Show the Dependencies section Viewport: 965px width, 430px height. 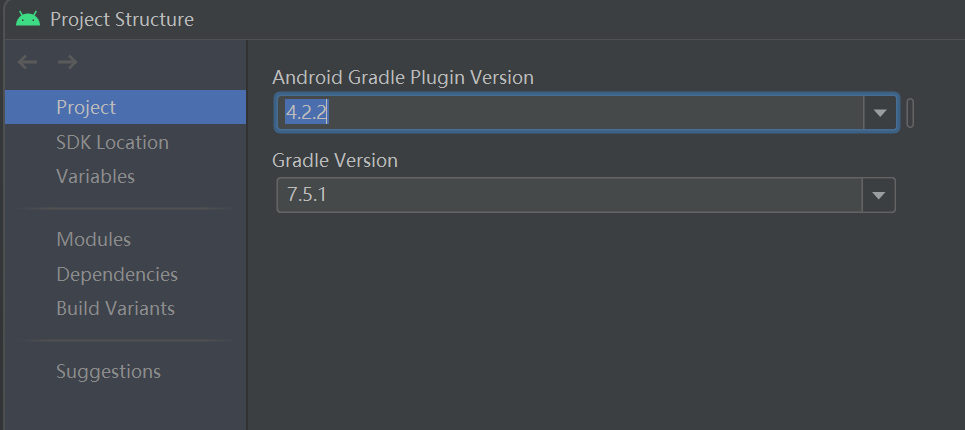116,274
